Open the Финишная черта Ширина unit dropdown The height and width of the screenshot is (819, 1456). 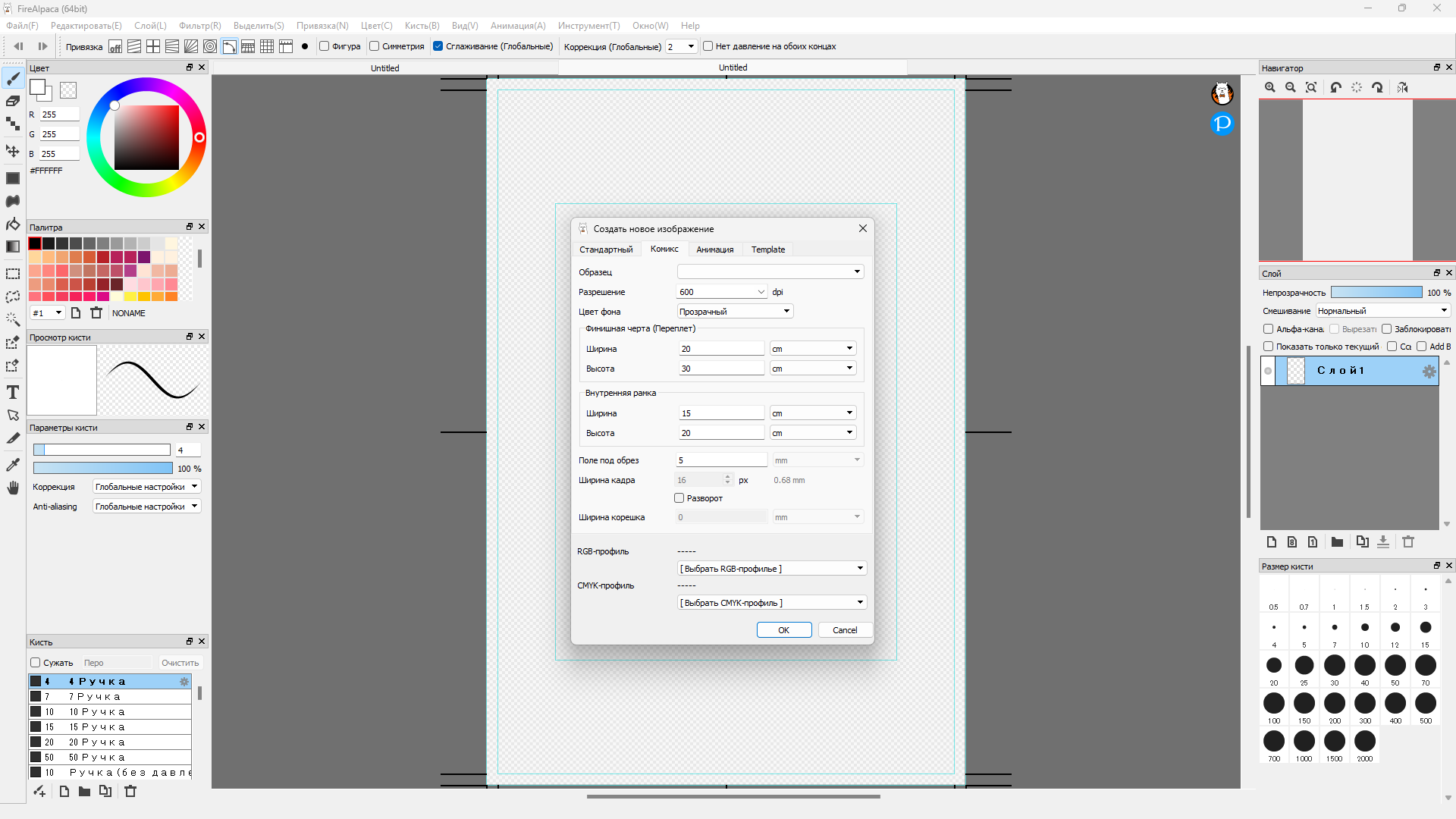coord(814,349)
